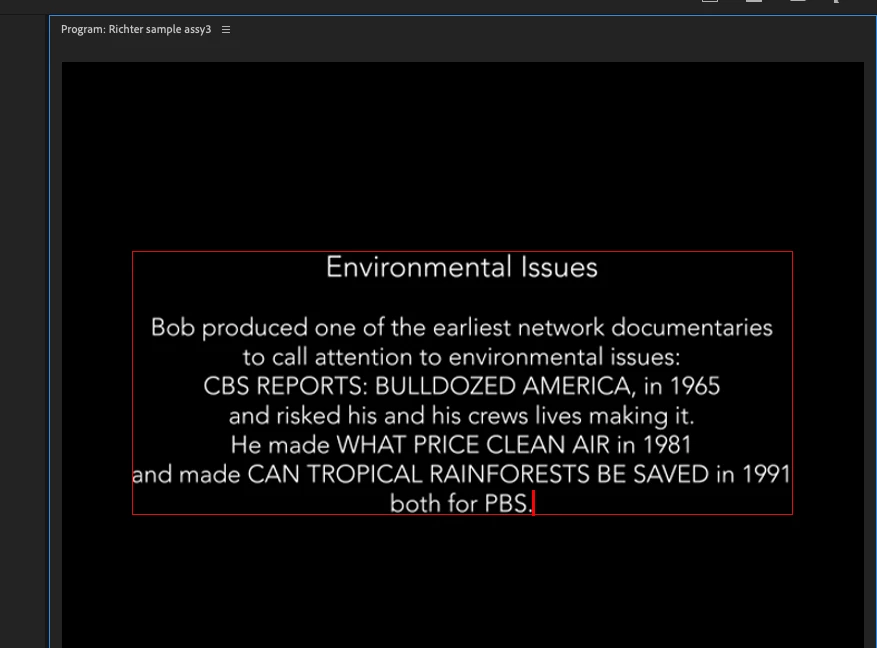Click the 'Environmental Issues' title text
This screenshot has width=877, height=648.
[462, 267]
